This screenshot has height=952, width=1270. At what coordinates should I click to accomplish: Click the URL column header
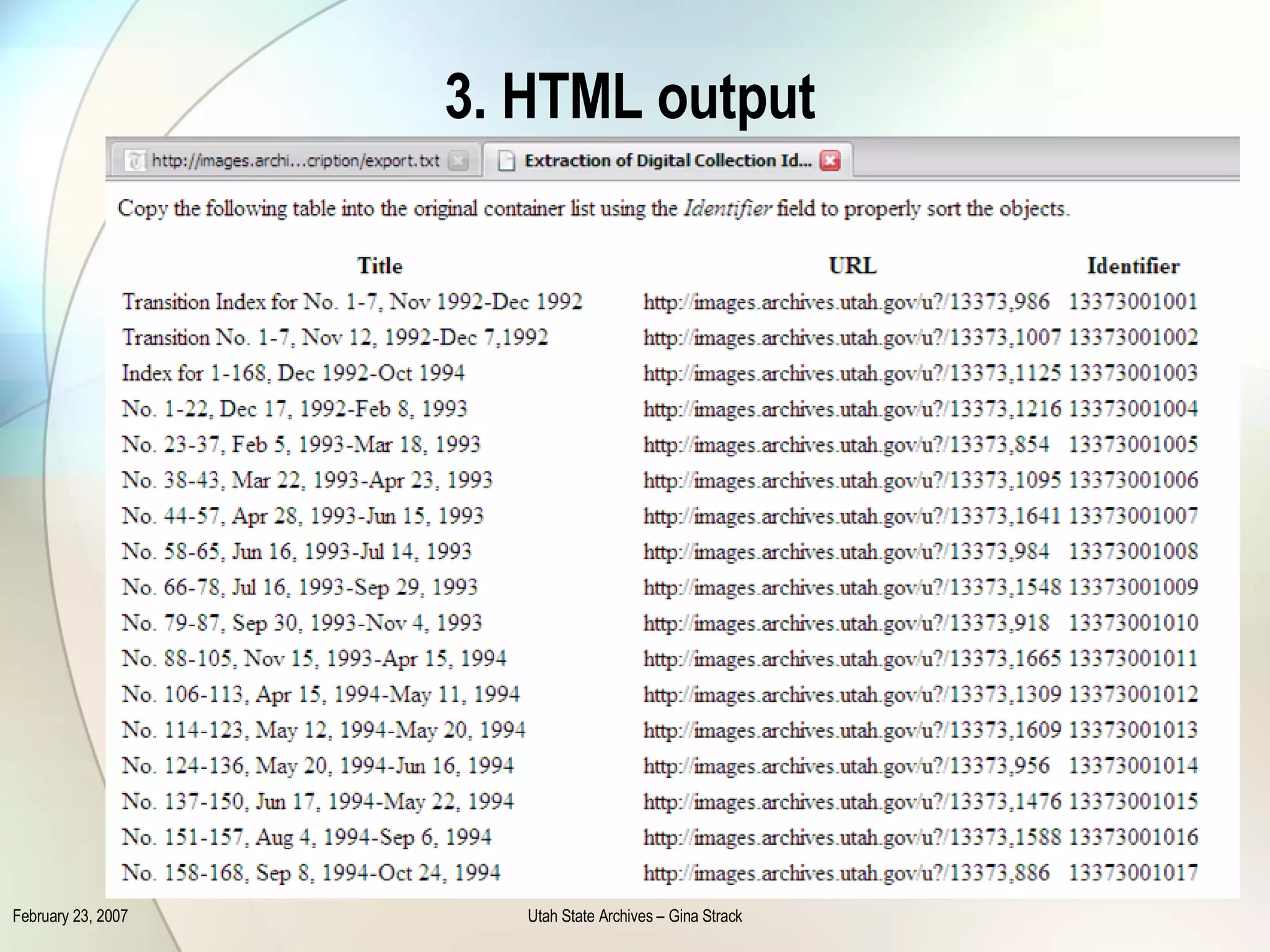point(853,266)
